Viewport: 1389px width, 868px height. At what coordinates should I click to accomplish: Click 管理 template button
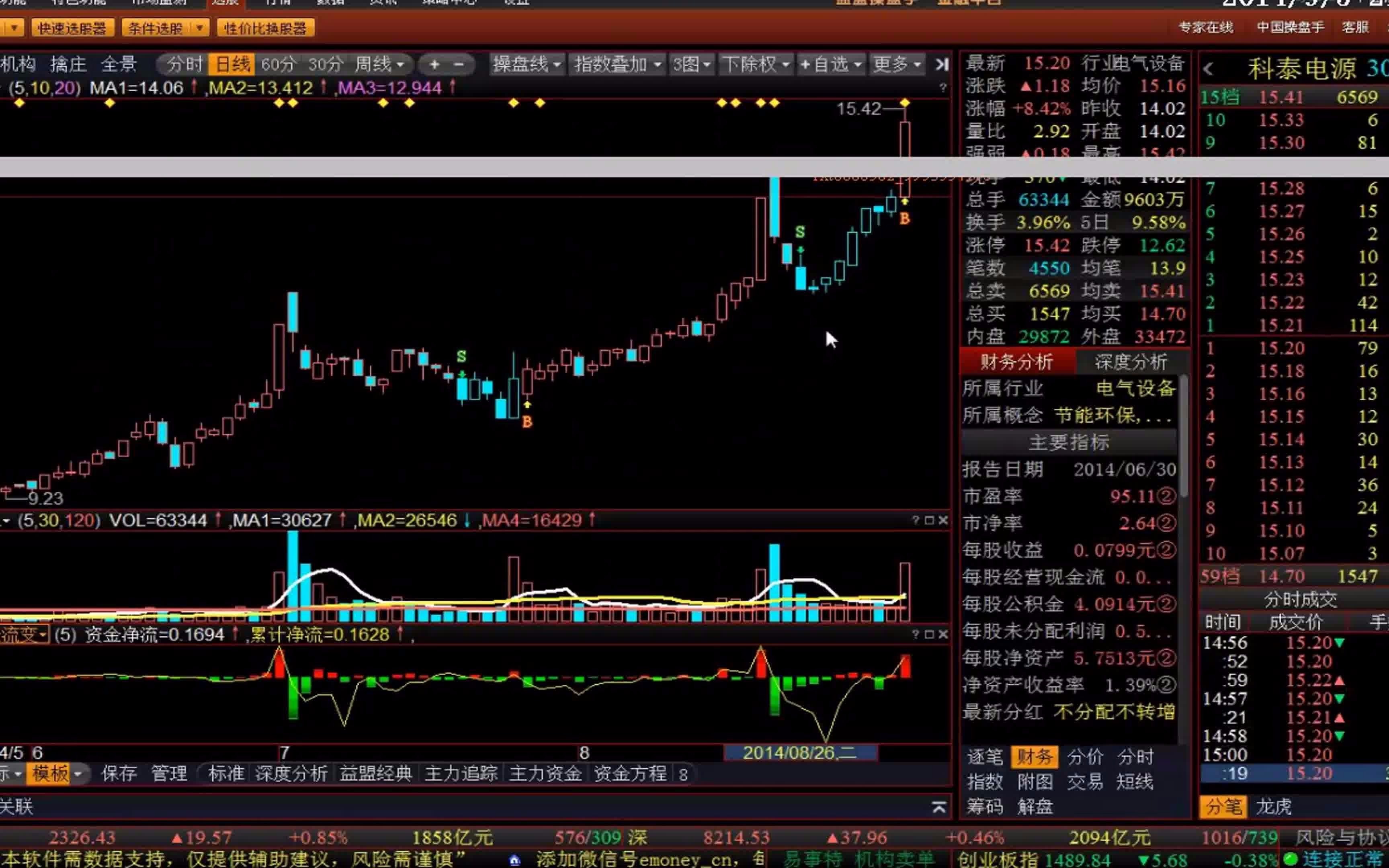[169, 774]
